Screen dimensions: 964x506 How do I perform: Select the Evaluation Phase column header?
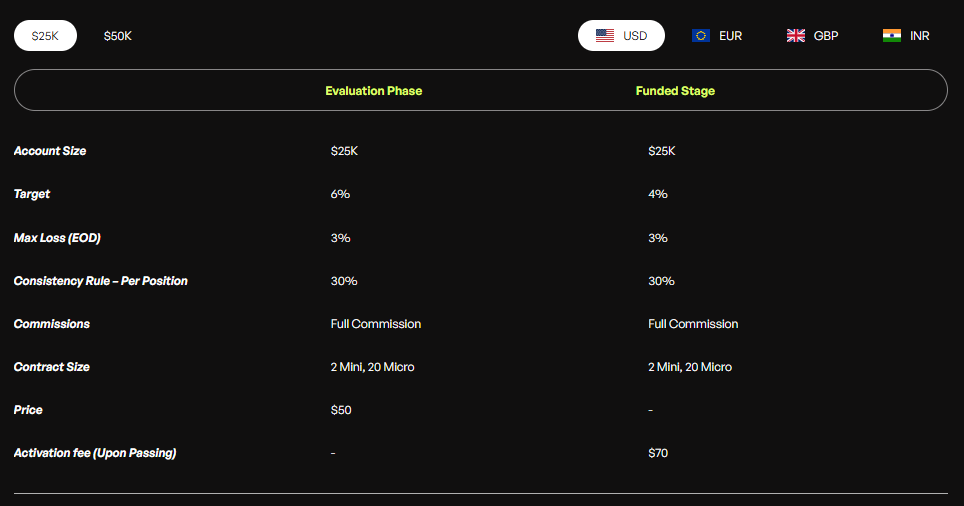pyautogui.click(x=373, y=91)
